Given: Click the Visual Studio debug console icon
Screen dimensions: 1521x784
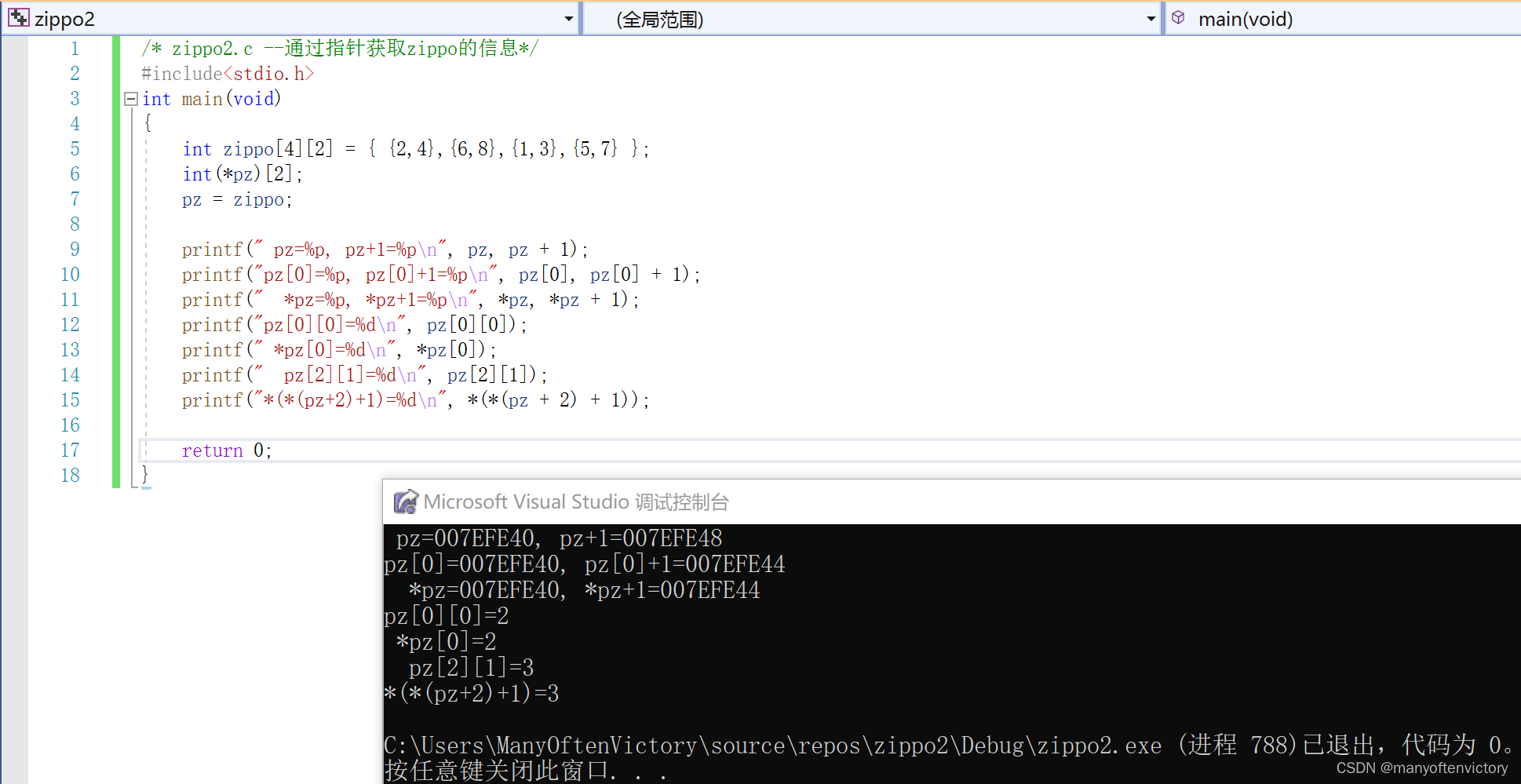Looking at the screenshot, I should pos(406,501).
